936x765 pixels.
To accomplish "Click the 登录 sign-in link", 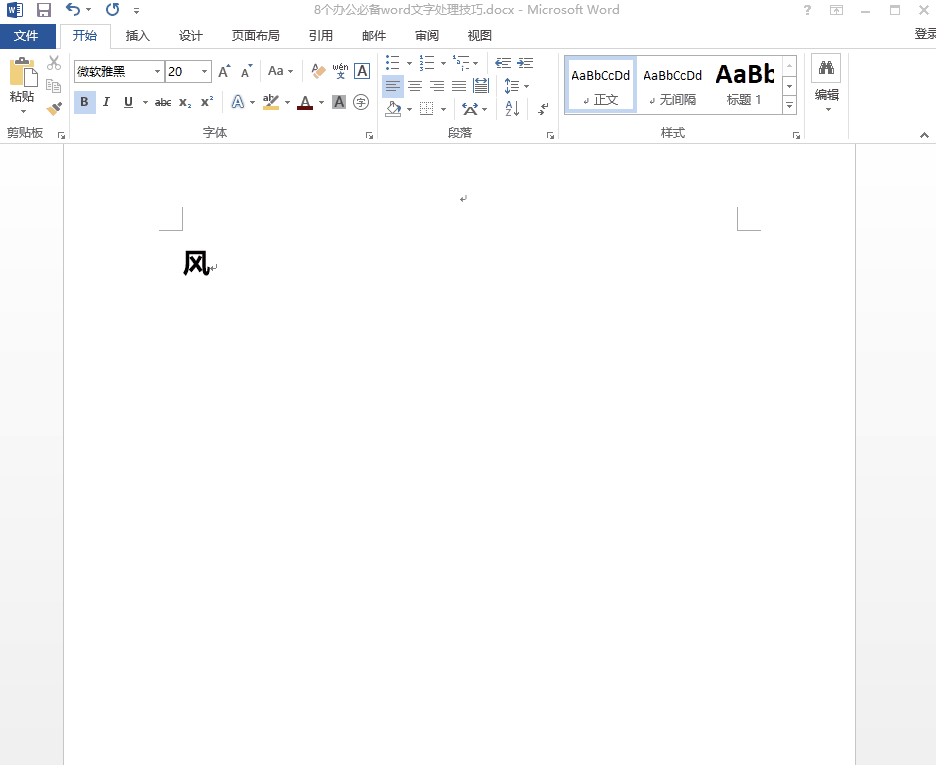I will click(x=924, y=34).
